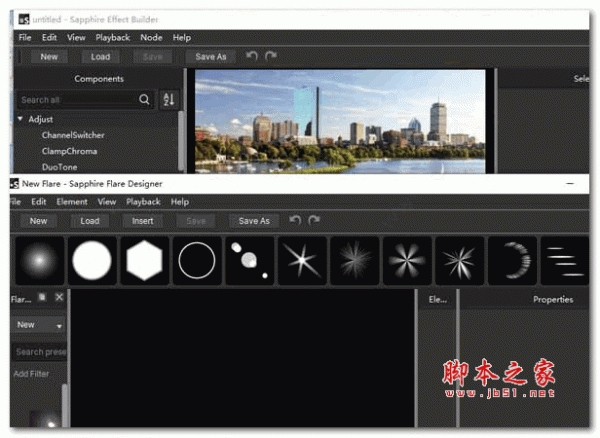
Task: Open Help menu in Flare Designer
Action: pos(180,202)
